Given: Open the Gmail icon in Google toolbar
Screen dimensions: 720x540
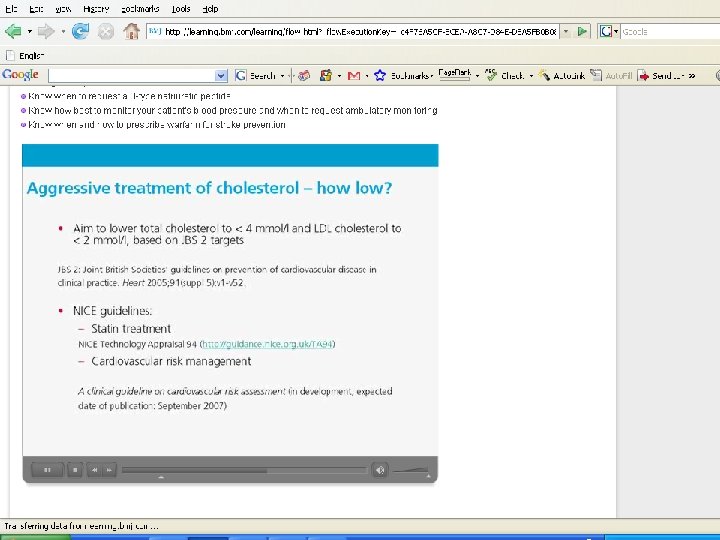Looking at the screenshot, I should click(x=354, y=76).
